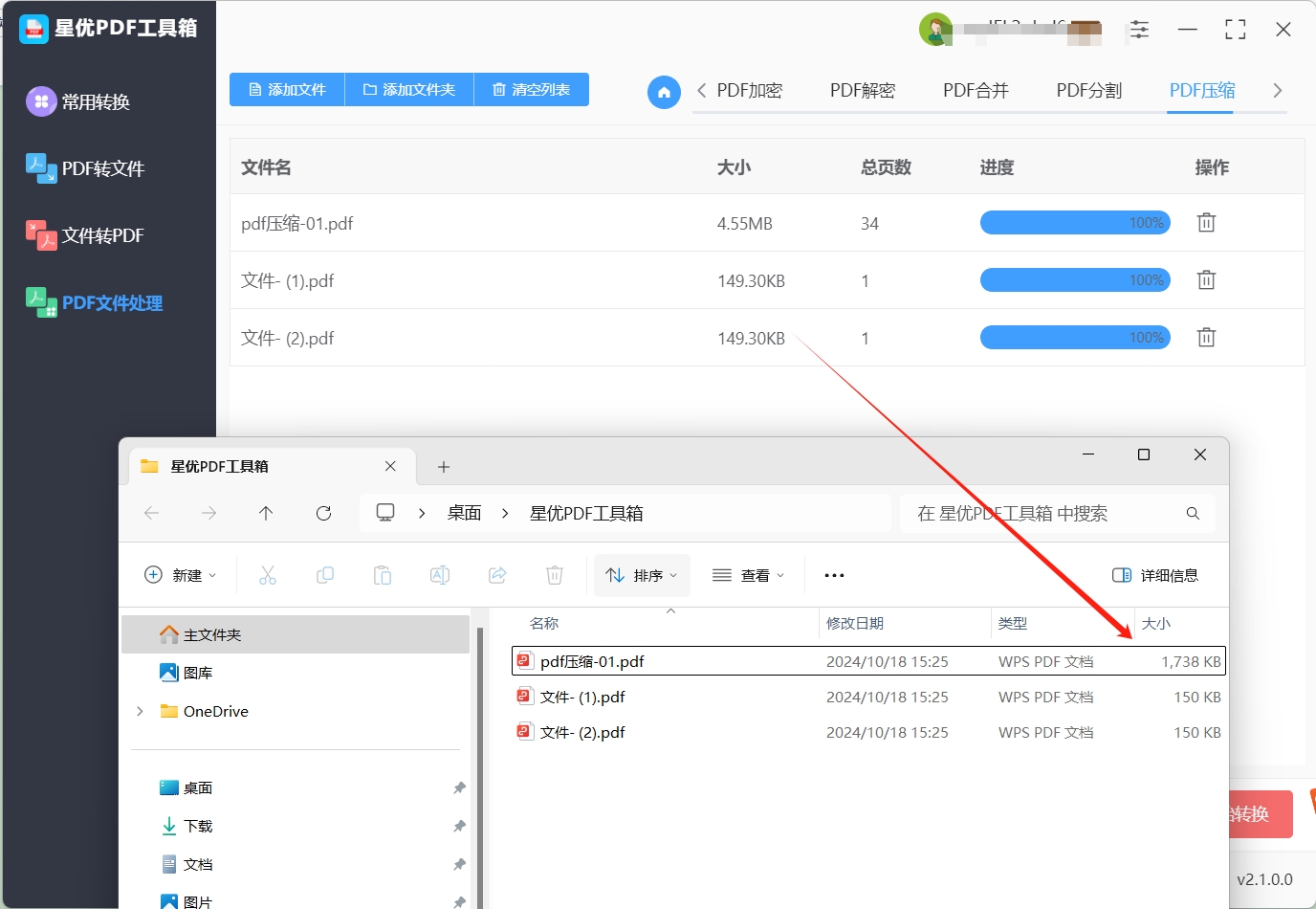Switch to the PDF分割 tab
The width and height of the screenshot is (1316, 909).
pos(1088,91)
